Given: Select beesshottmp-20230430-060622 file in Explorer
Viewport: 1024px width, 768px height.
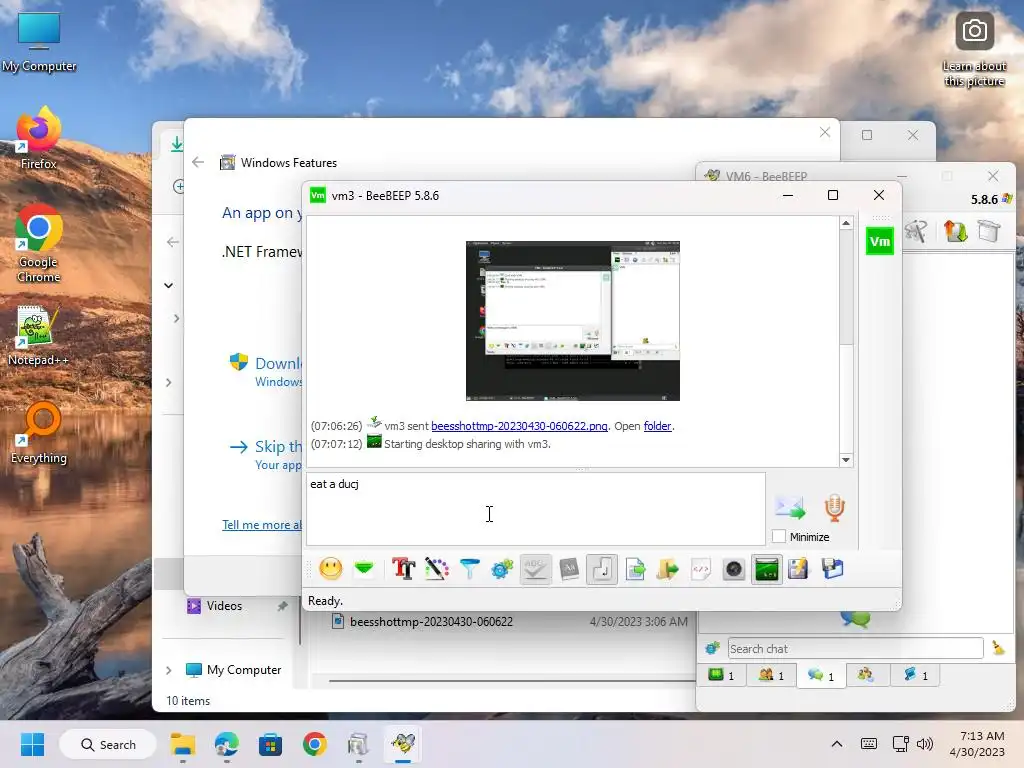Looking at the screenshot, I should 431,622.
